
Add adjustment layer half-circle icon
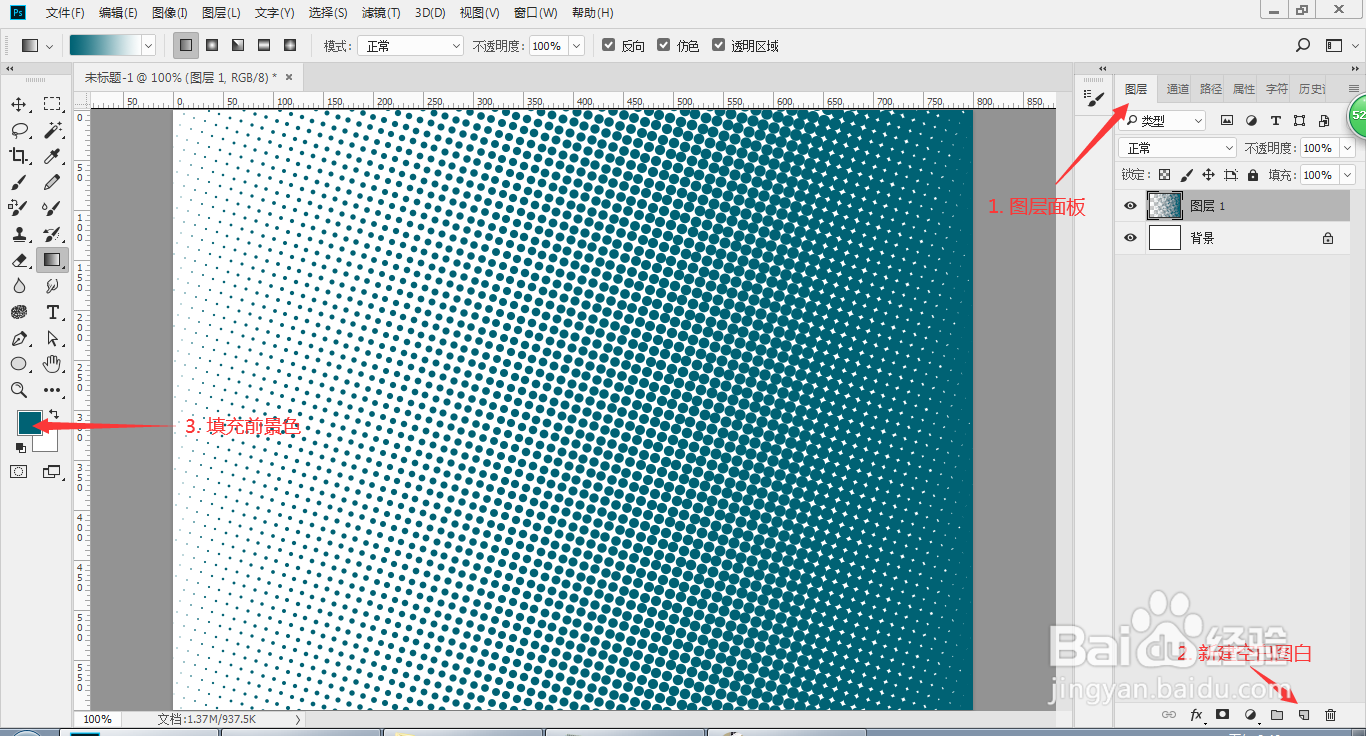tap(1250, 715)
